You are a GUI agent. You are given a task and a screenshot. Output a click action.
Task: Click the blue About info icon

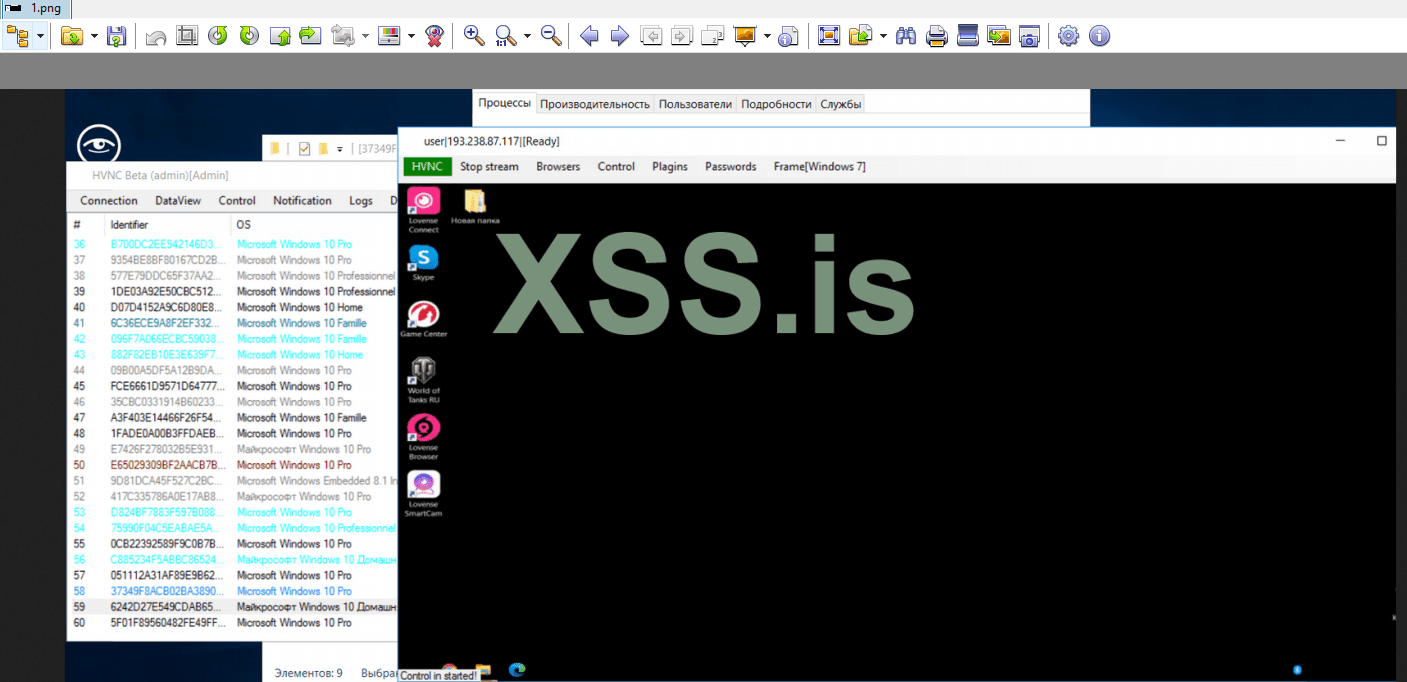[x=1099, y=37]
